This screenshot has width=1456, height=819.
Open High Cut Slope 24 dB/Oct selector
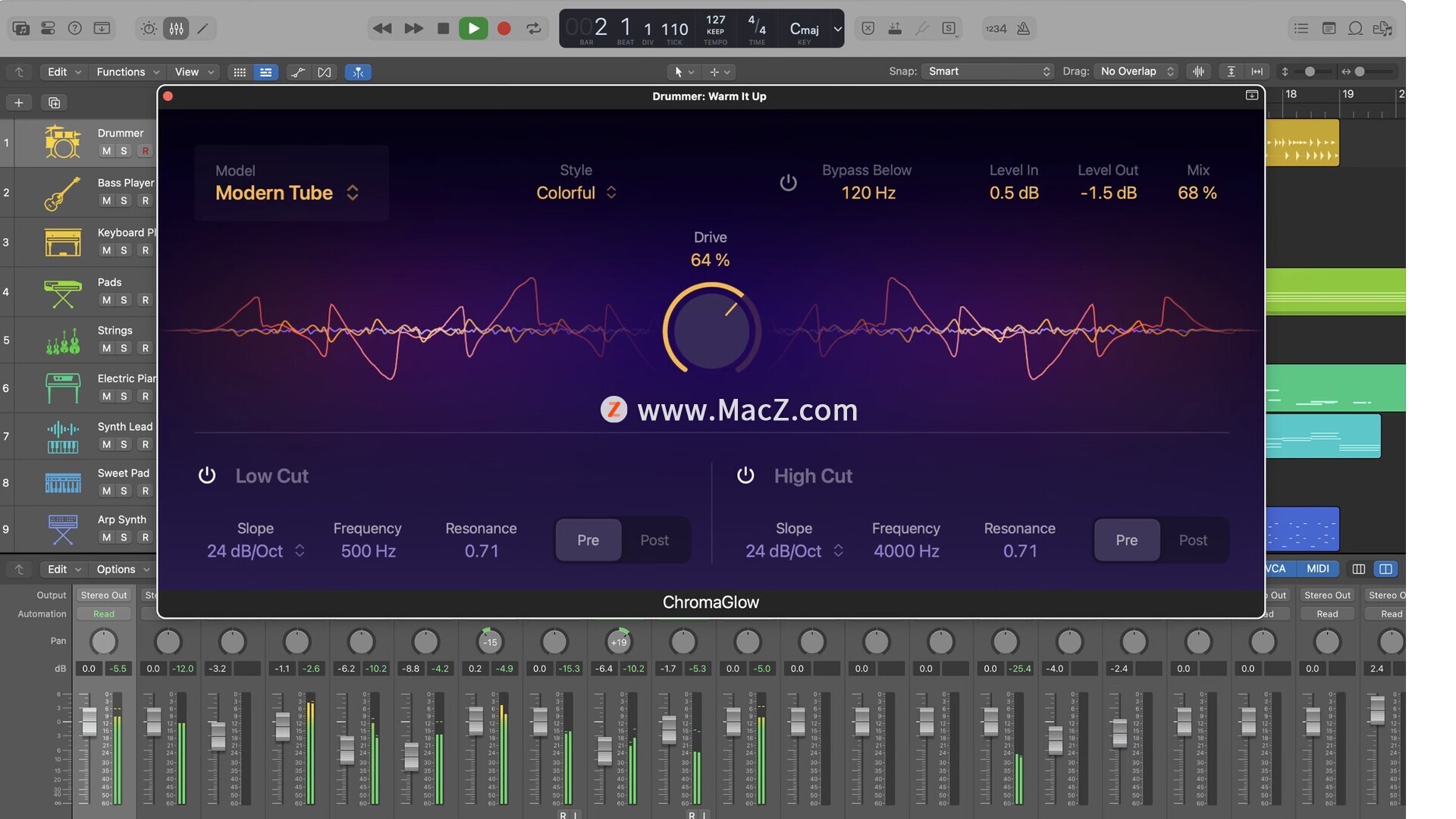(x=794, y=551)
